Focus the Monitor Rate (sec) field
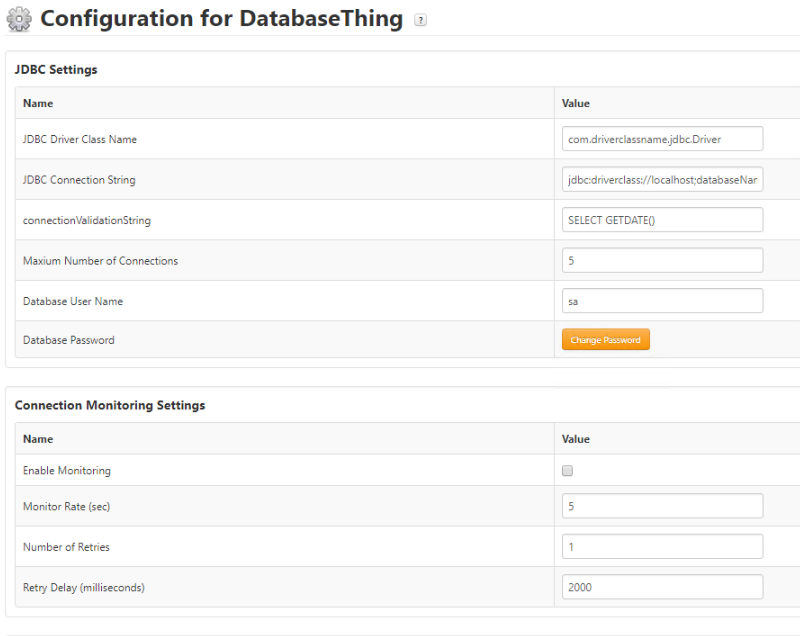The height and width of the screenshot is (636, 800). point(662,506)
